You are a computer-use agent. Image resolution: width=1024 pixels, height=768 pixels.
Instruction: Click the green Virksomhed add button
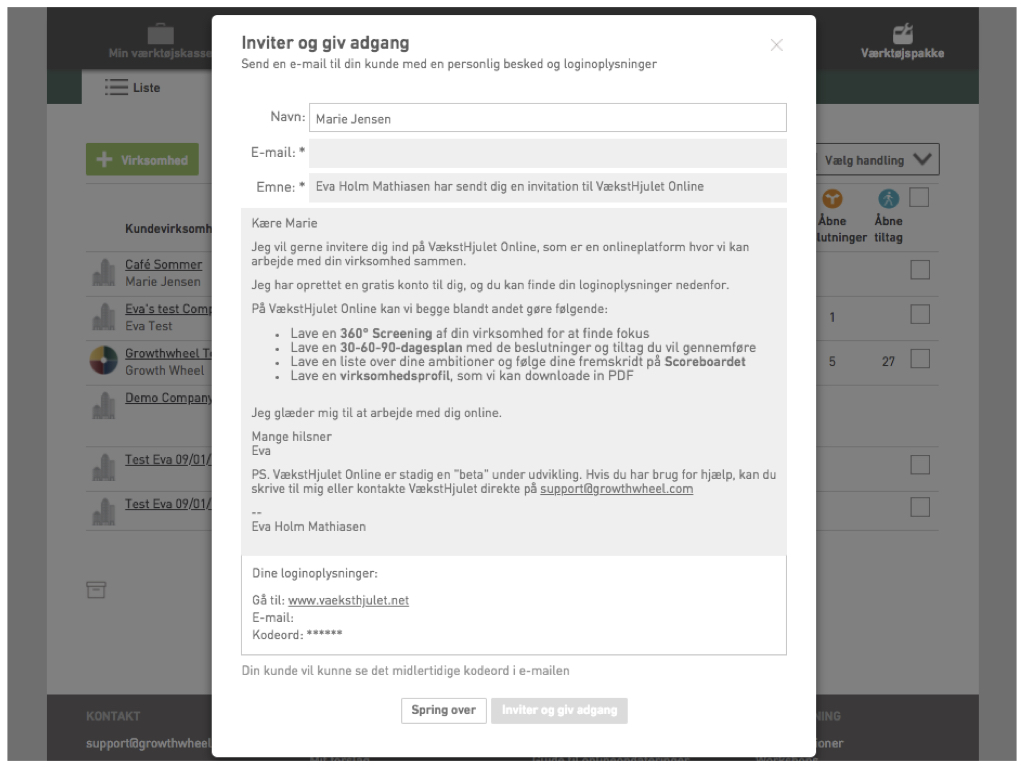(x=142, y=159)
